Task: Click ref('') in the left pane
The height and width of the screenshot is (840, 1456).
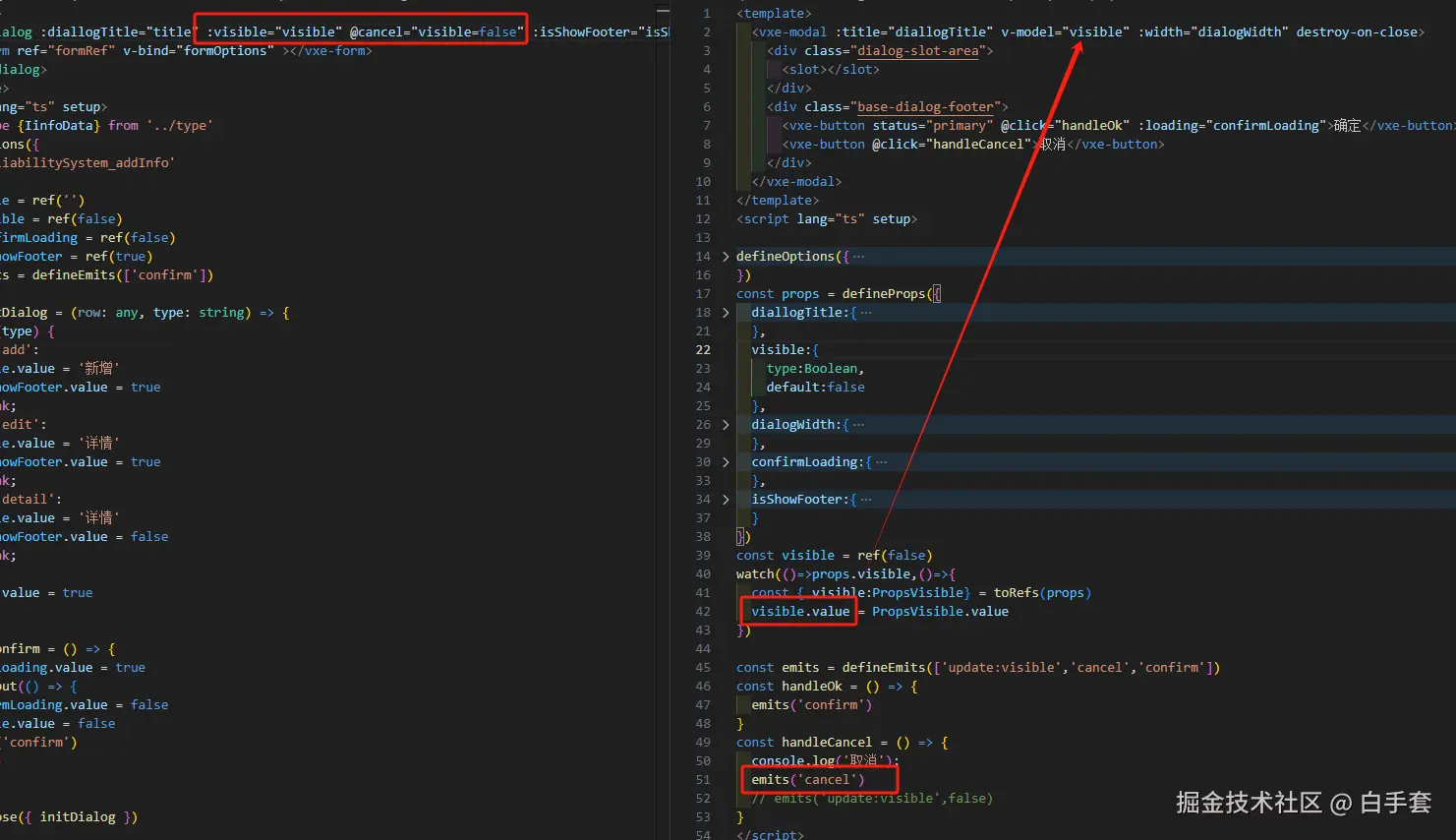Action: tap(58, 201)
